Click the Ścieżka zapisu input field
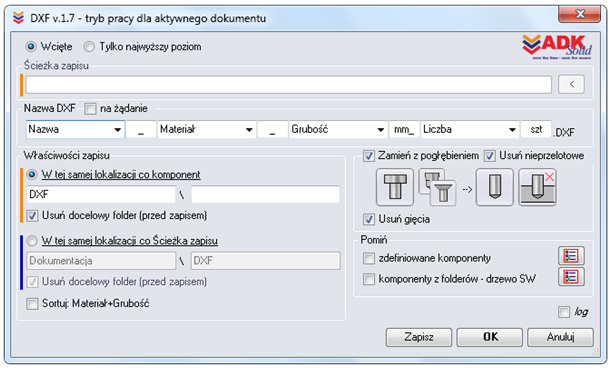Image resolution: width=611 pixels, height=368 pixels. point(288,85)
